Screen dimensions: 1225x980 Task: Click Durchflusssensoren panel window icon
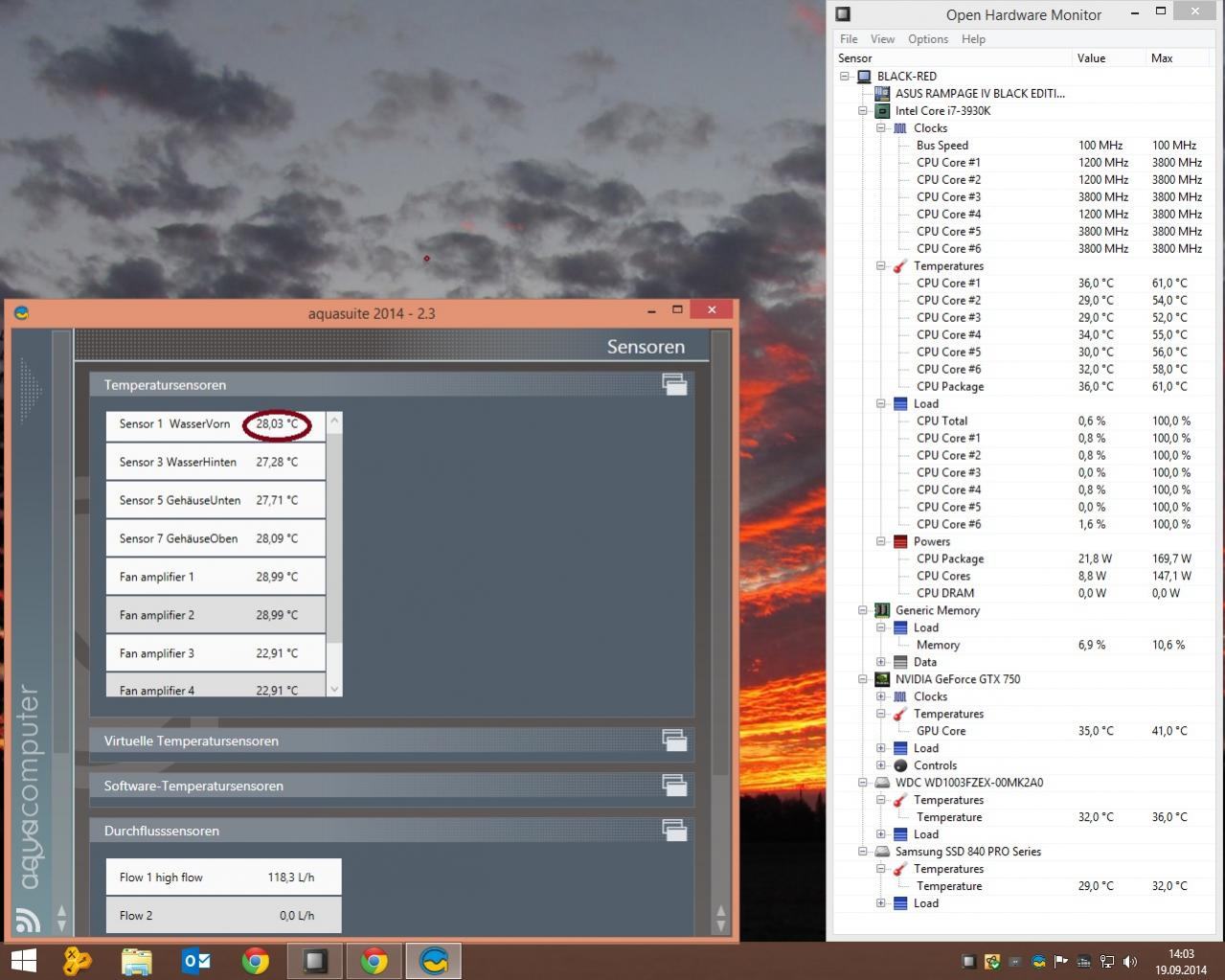click(x=674, y=831)
